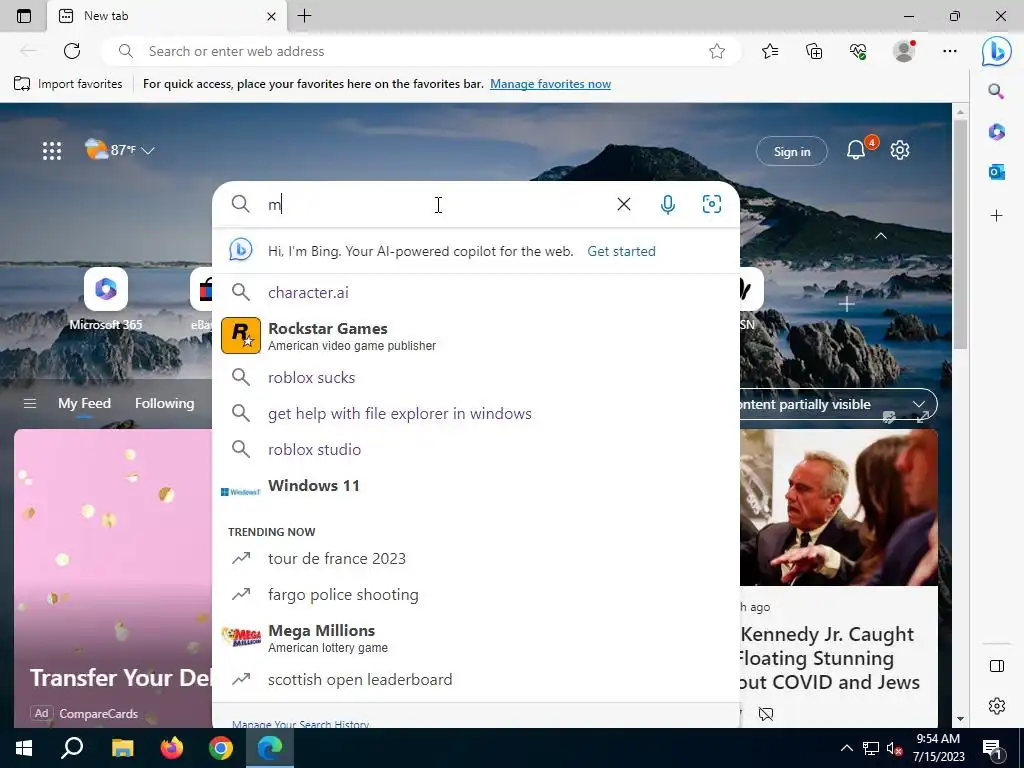
Task: Open the tab actions menu icon
Action: [24, 16]
